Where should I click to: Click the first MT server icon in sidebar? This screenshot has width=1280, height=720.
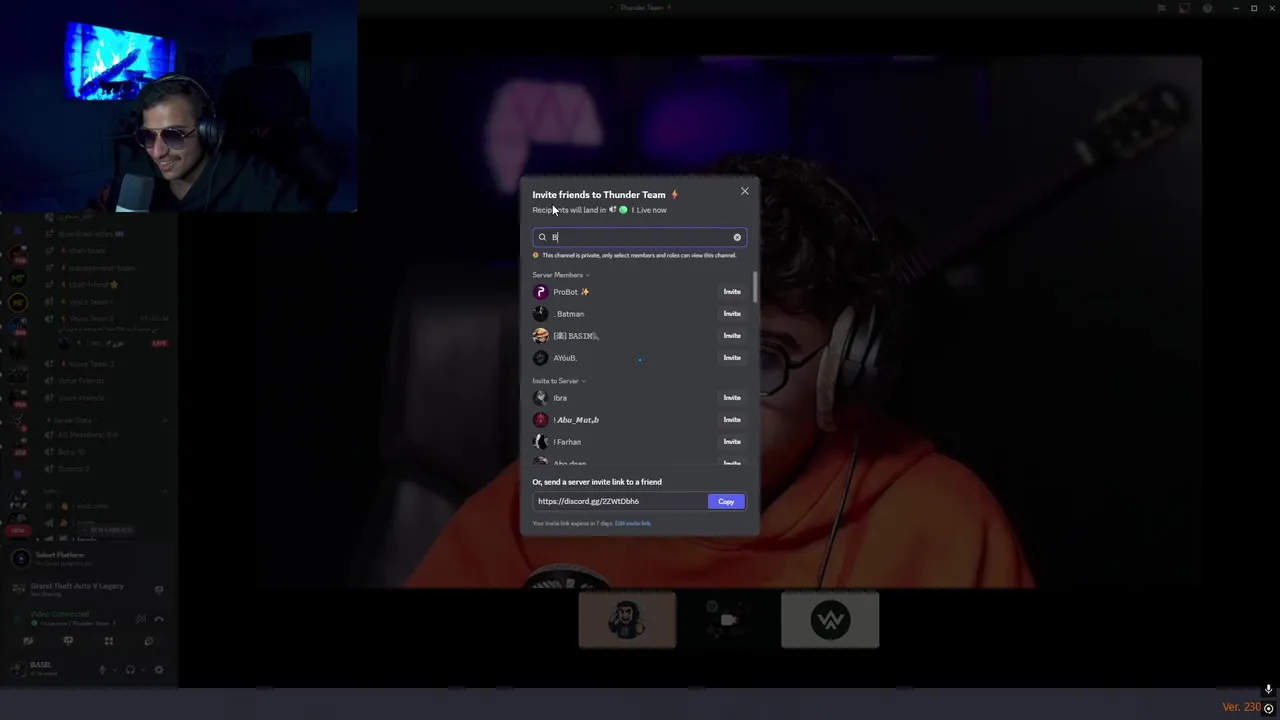18,278
